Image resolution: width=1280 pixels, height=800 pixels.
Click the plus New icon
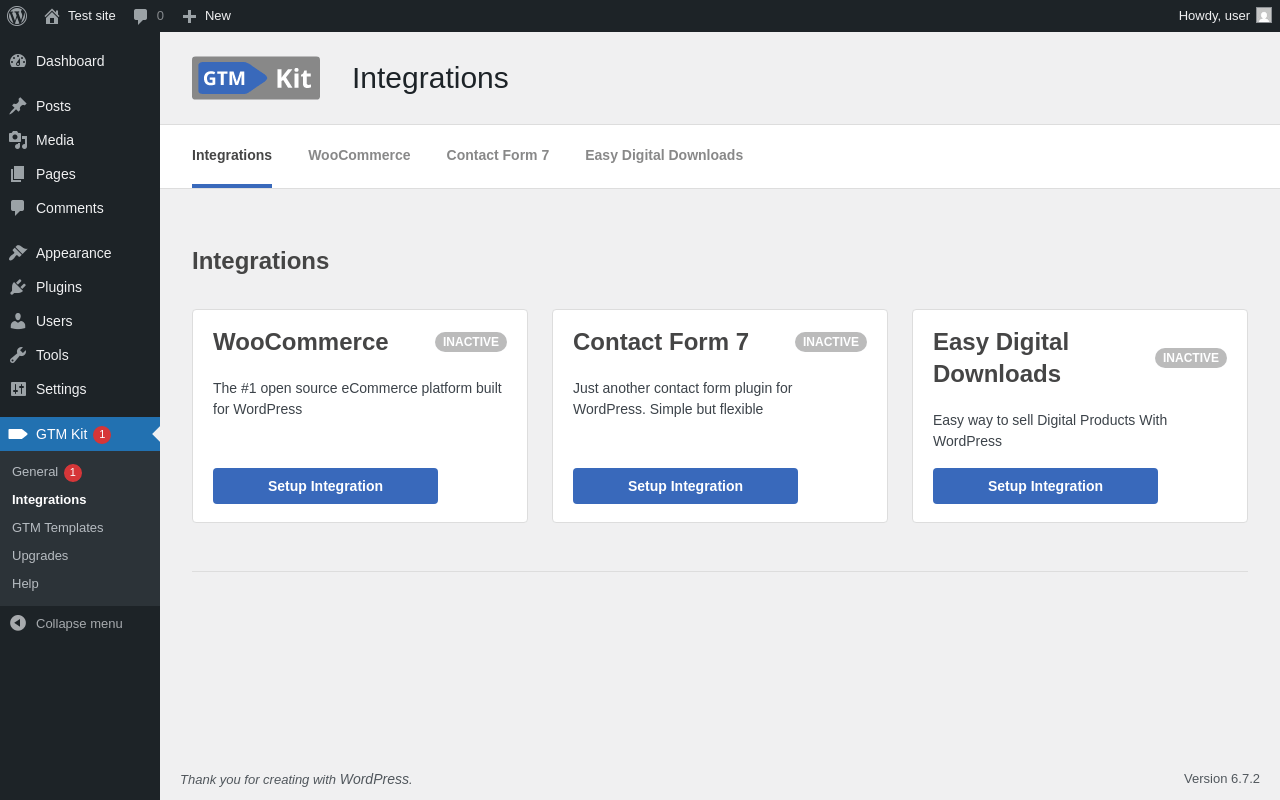[x=189, y=16]
